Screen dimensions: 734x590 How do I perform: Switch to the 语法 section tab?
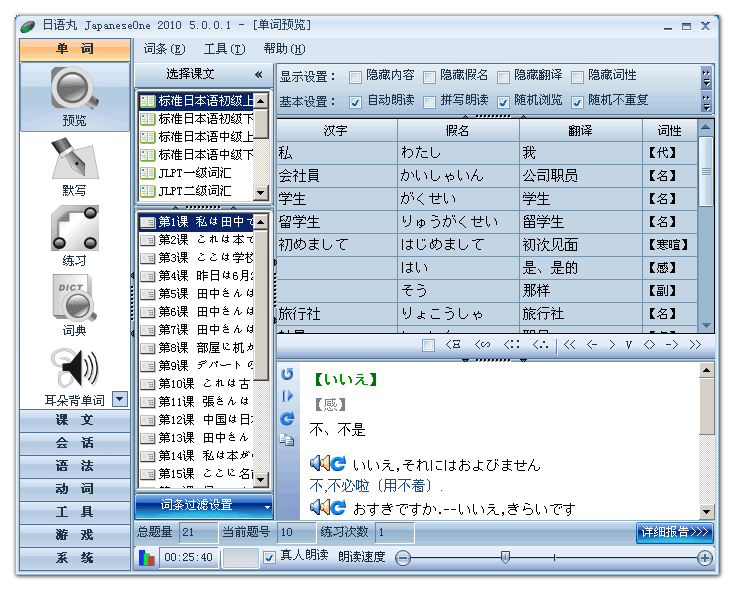tap(74, 466)
